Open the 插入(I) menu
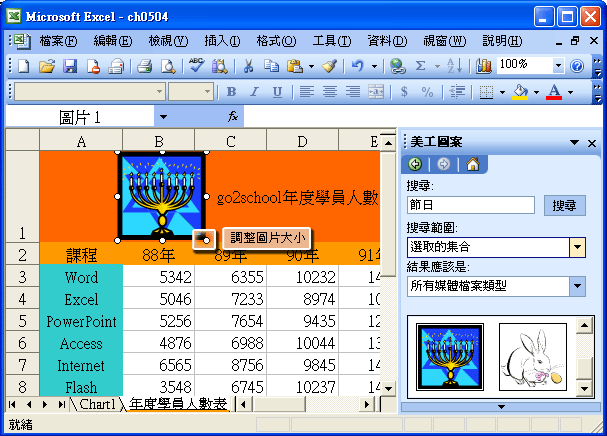607x436 pixels. pyautogui.click(x=221, y=41)
